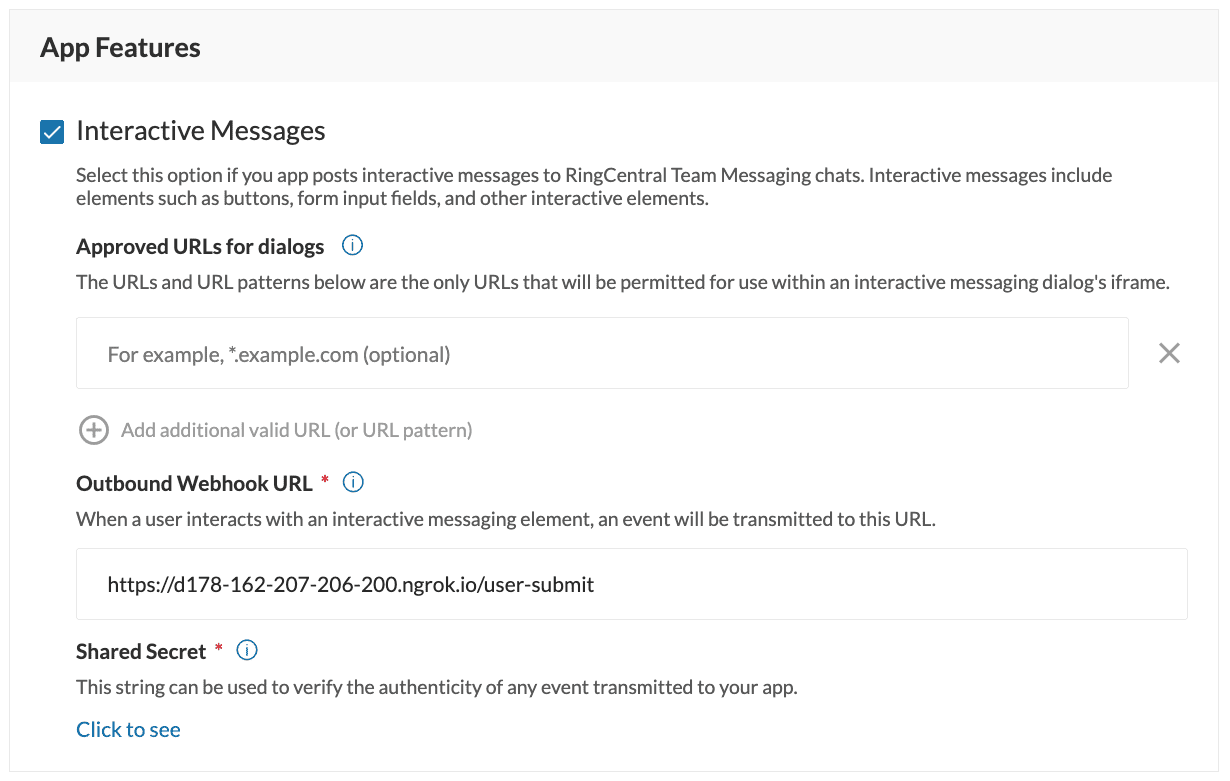1230x781 pixels.
Task: Remove the approved URL entry with X icon
Action: pyautogui.click(x=1169, y=353)
